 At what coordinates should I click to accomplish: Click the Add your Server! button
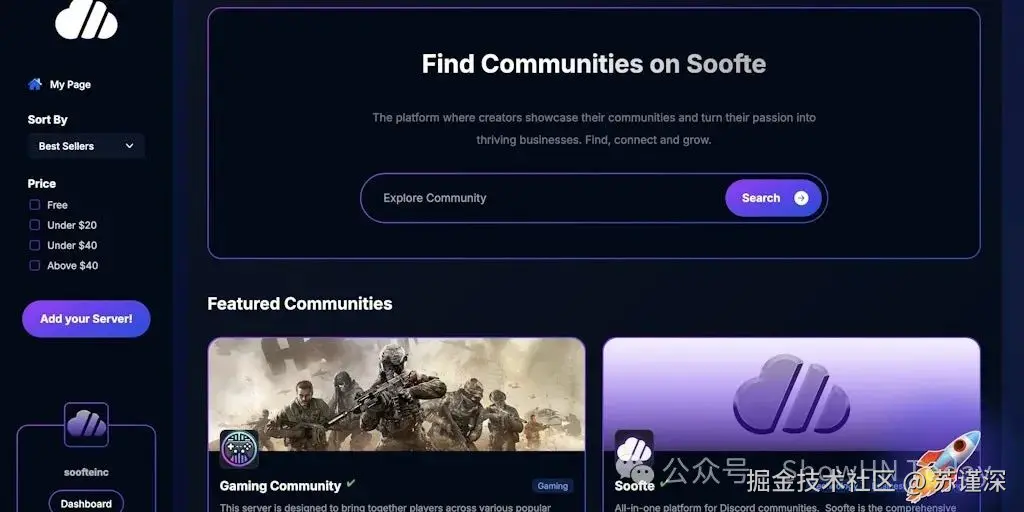(86, 319)
